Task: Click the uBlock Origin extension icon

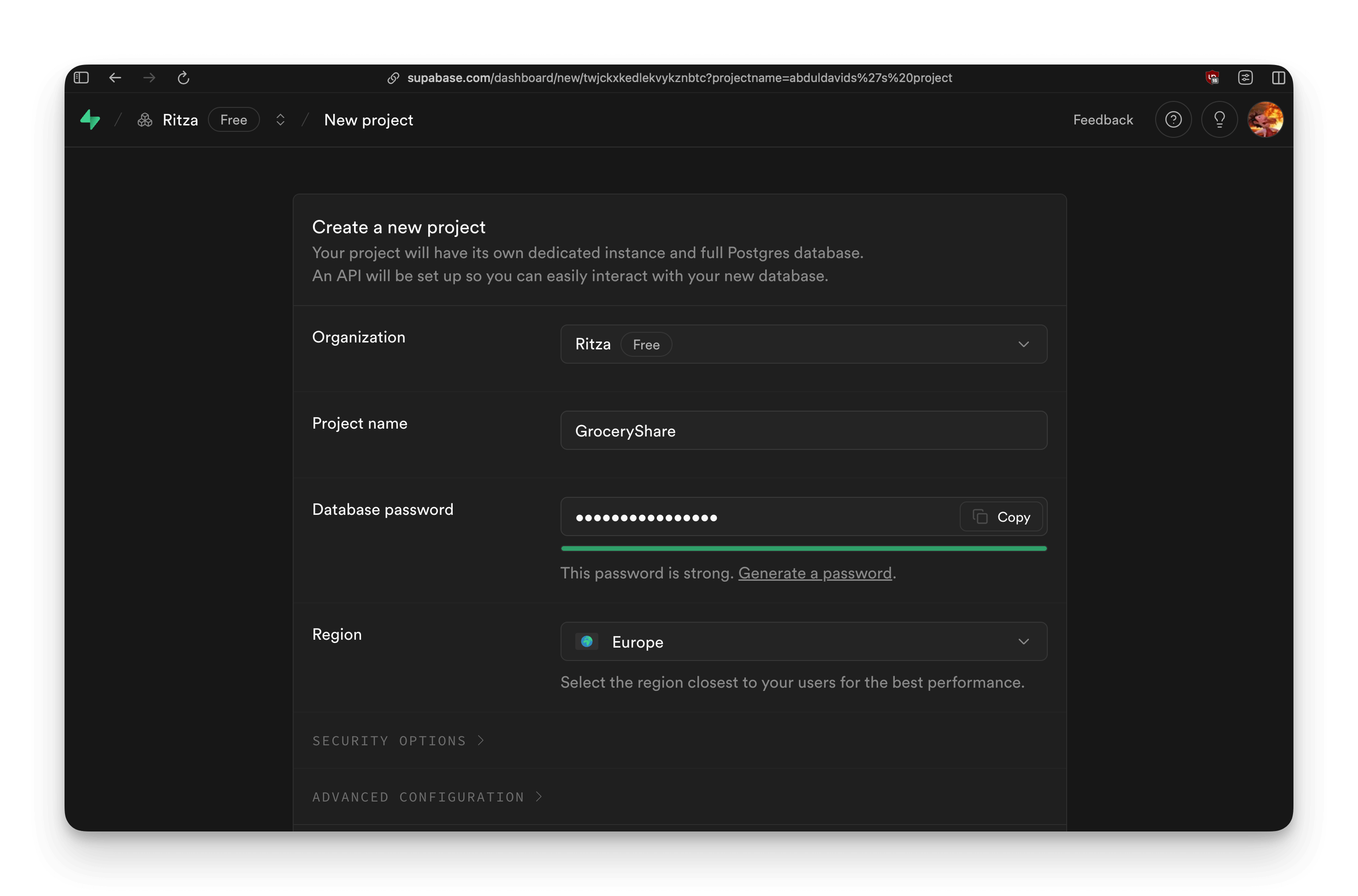Action: [1213, 78]
